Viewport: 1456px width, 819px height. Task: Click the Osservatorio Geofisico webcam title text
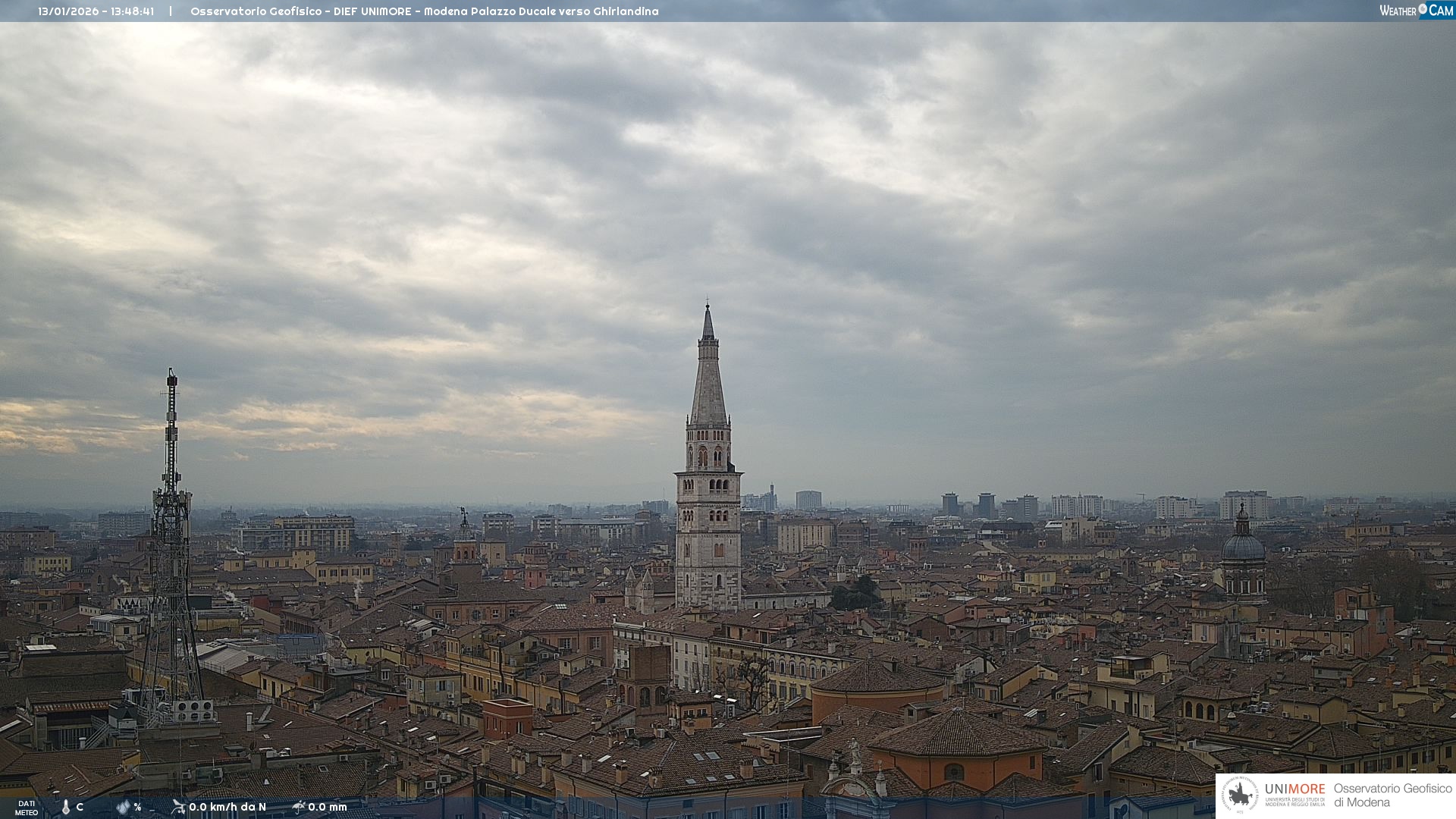[x=424, y=11]
